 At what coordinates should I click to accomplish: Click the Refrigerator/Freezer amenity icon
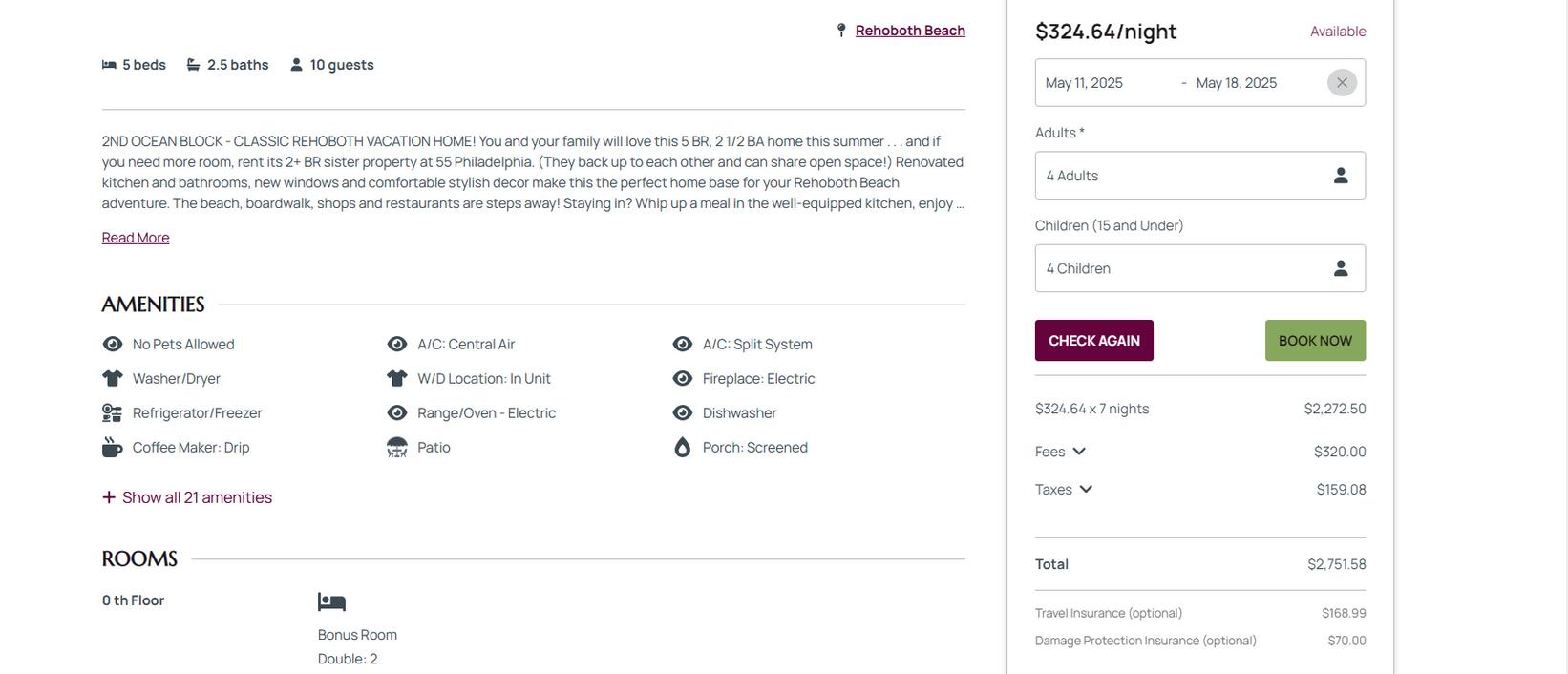click(x=112, y=412)
